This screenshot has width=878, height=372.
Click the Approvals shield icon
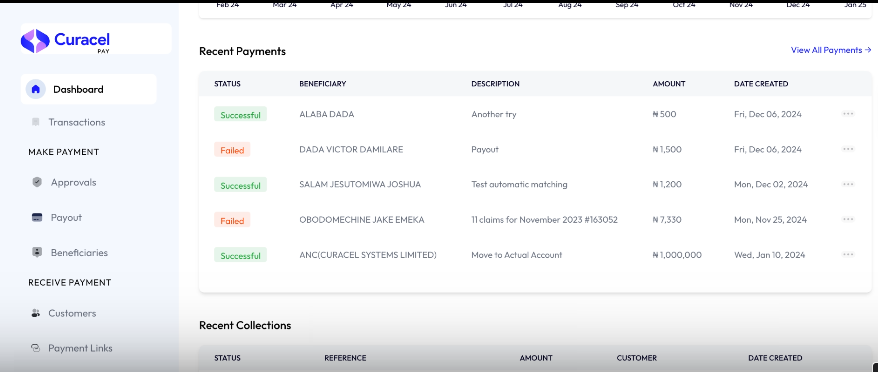click(x=37, y=182)
